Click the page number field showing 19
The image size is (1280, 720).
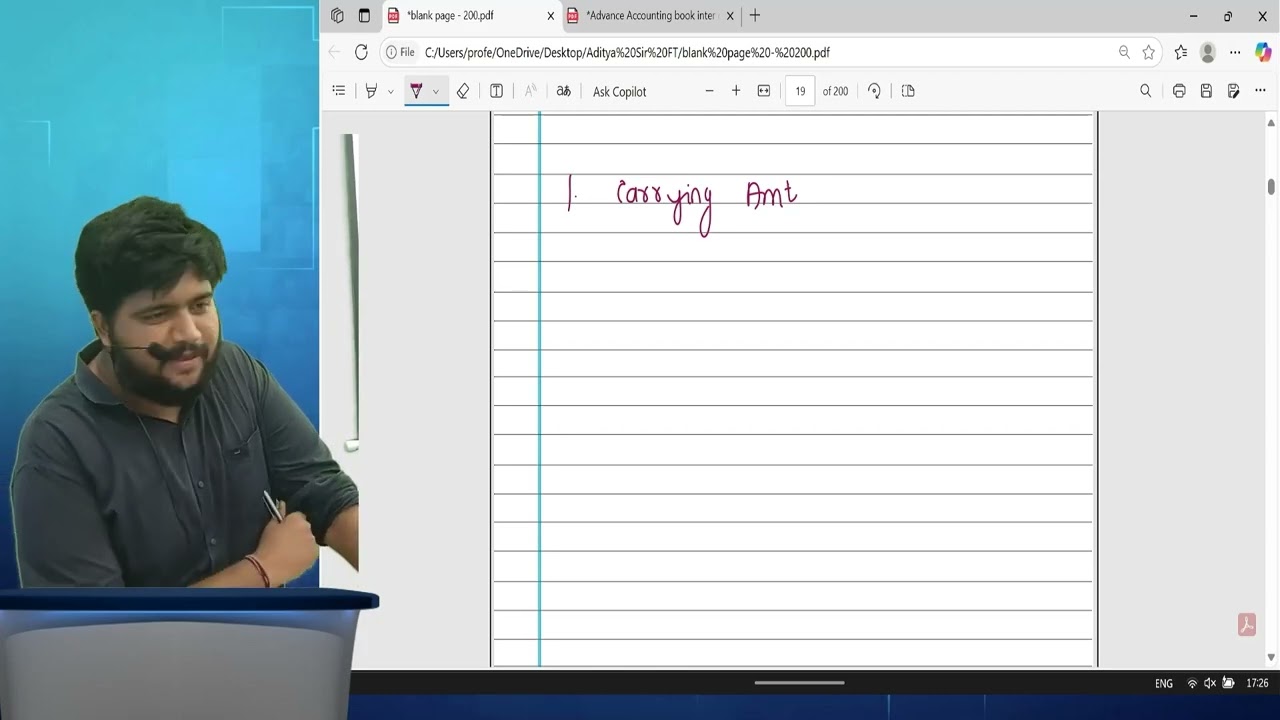pos(800,91)
